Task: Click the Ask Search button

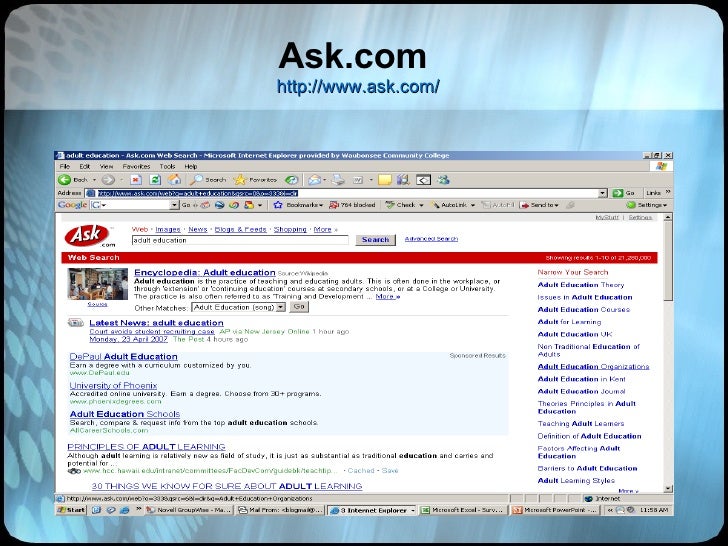Action: point(376,240)
